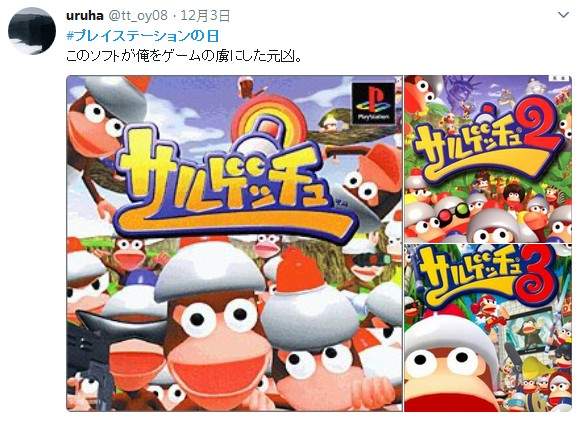This screenshot has height=426, width=580.
Task: Click the traffic-light goggles monkey in second cover
Action: point(449,214)
